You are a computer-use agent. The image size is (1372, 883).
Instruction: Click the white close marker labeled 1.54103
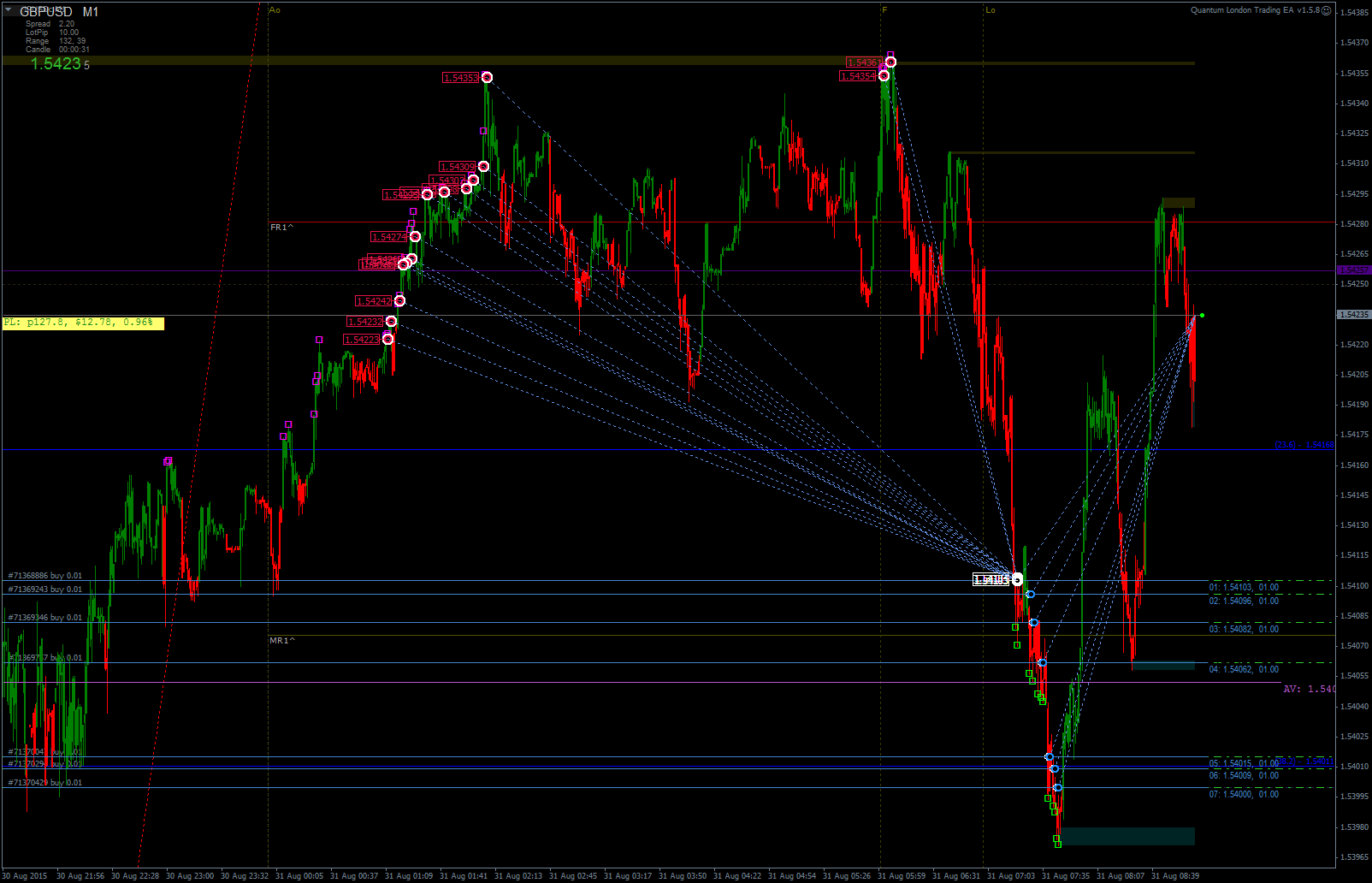(x=1017, y=580)
